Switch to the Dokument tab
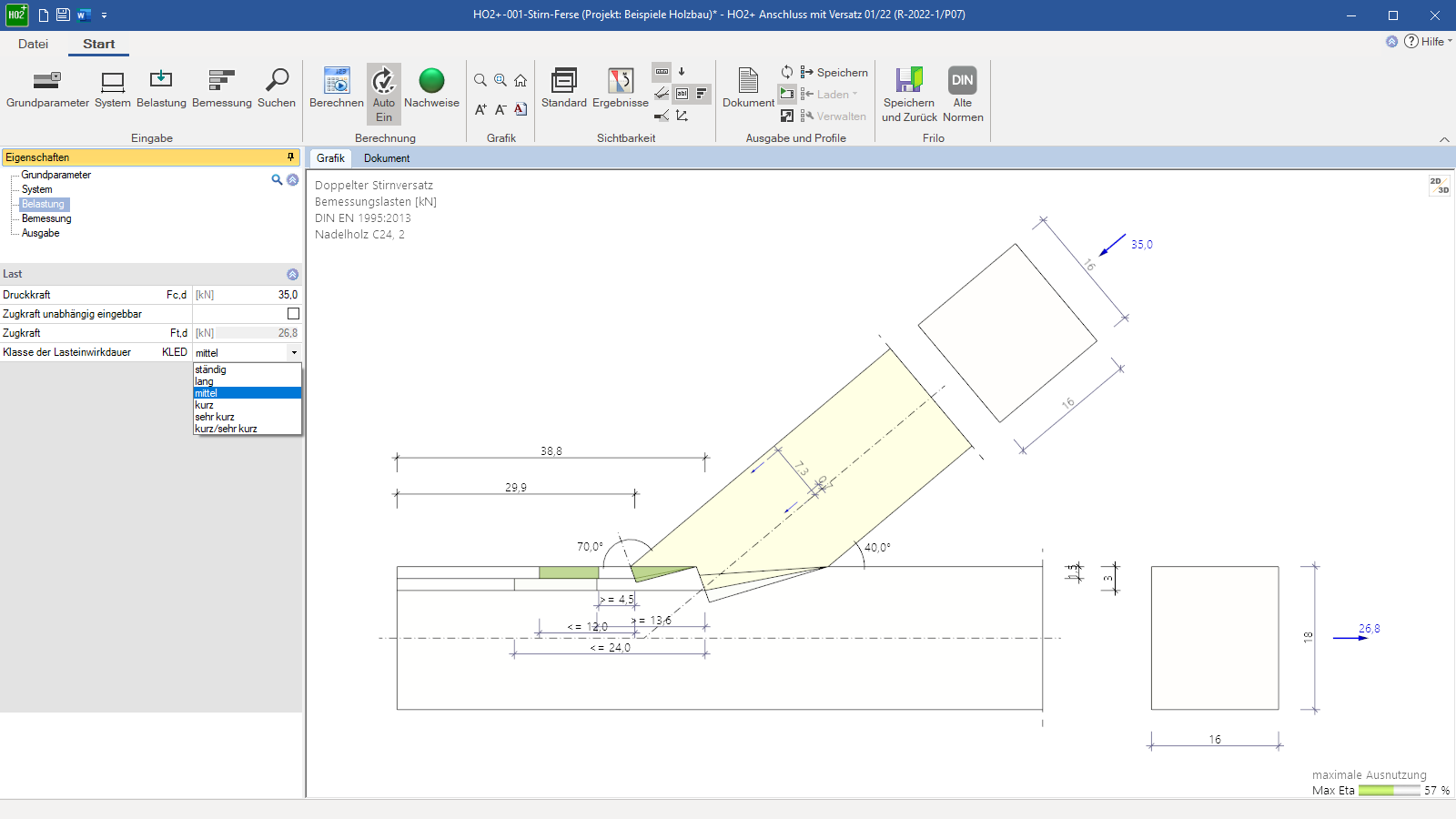The width and height of the screenshot is (1456, 819). coord(387,157)
